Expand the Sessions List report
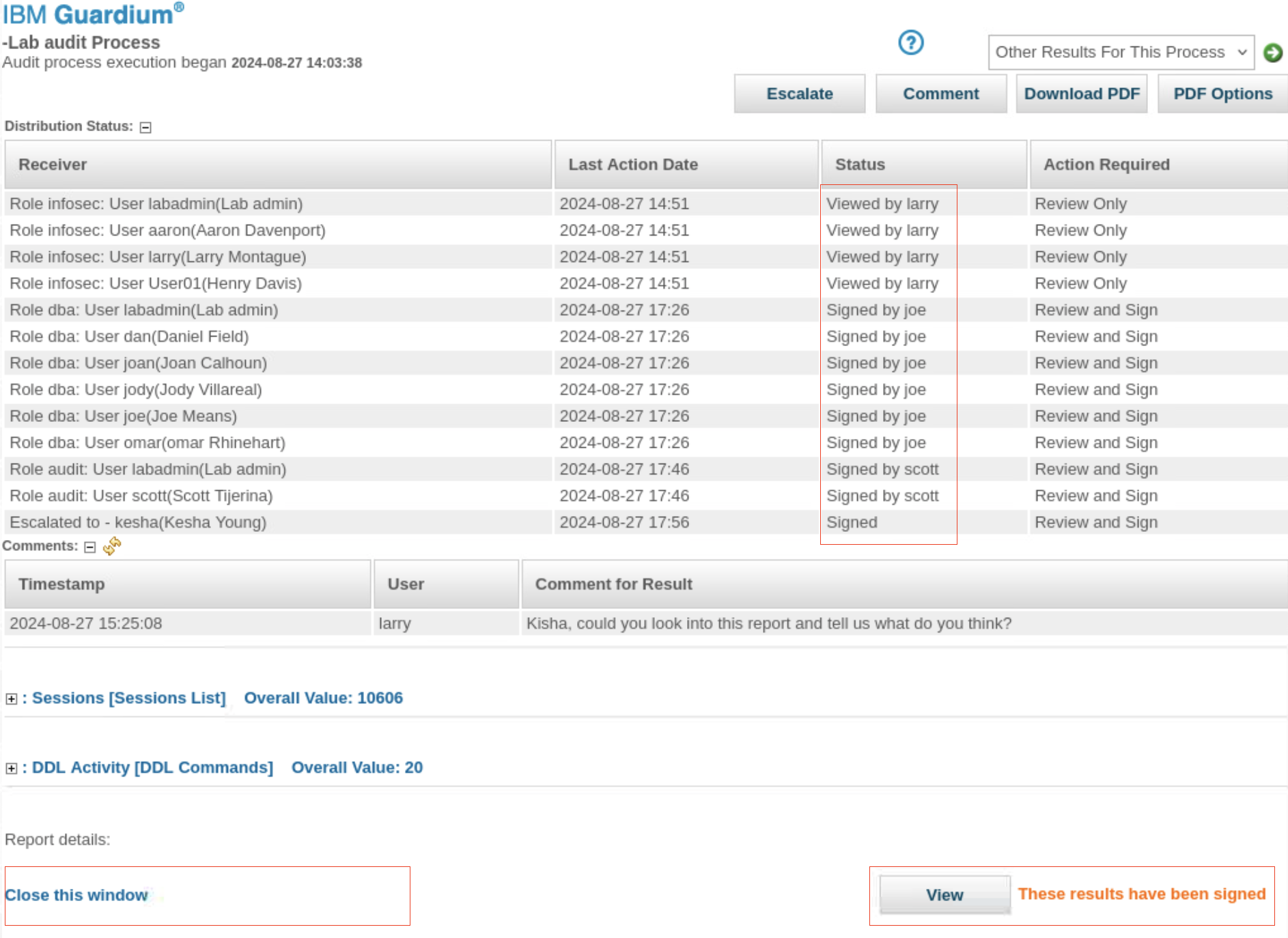The height and width of the screenshot is (938, 1288). (11, 698)
